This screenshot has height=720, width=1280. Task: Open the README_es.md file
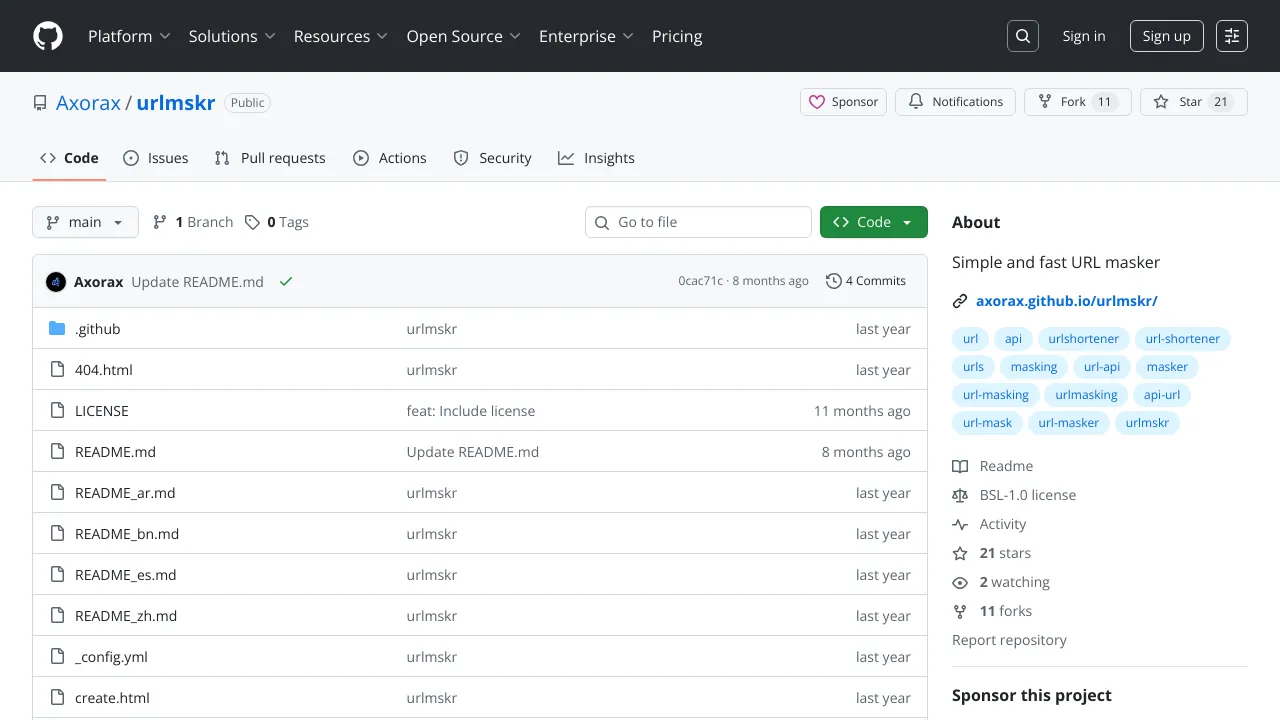coord(126,575)
